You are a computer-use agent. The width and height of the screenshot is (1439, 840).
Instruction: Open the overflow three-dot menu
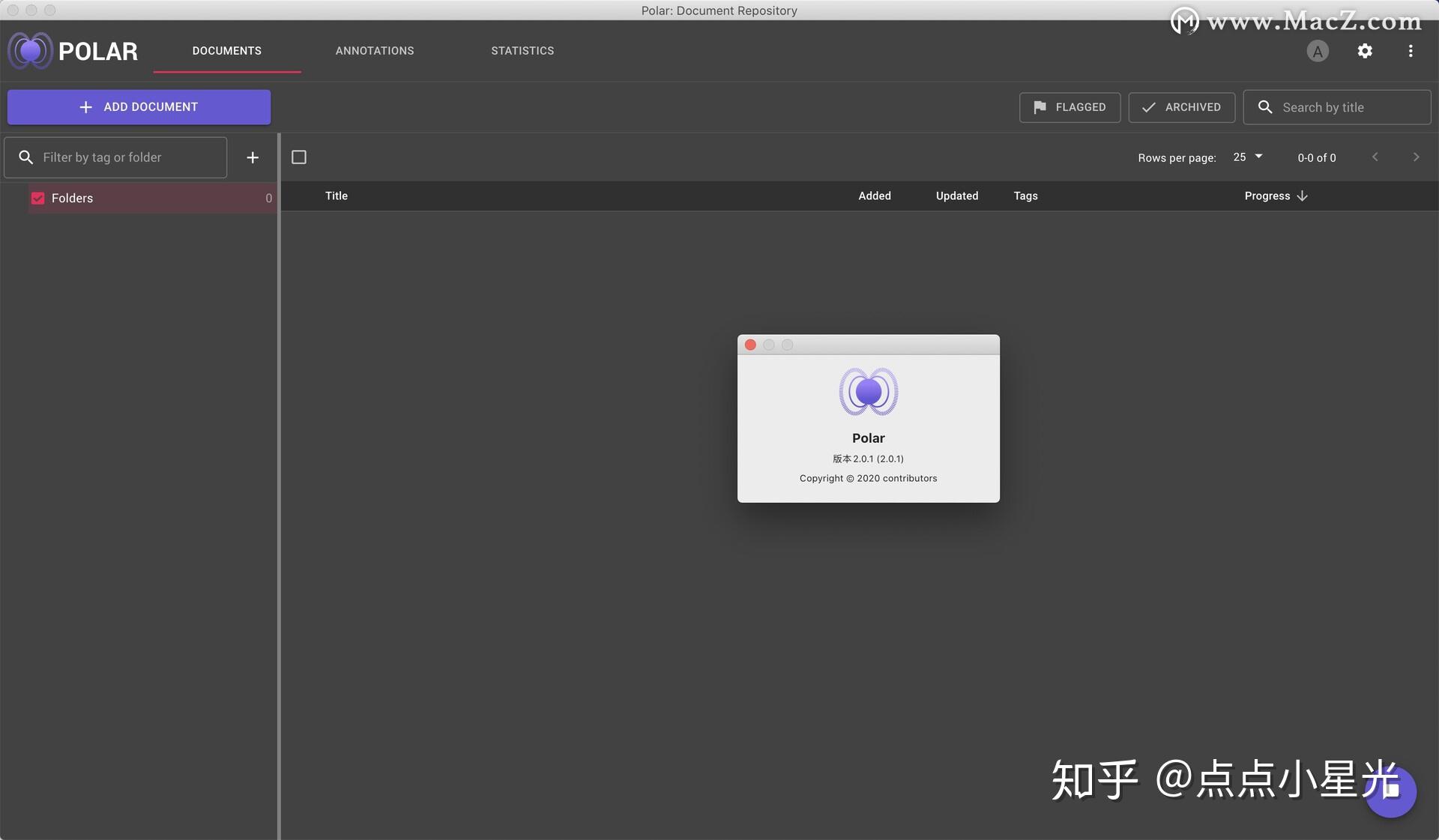click(1410, 51)
